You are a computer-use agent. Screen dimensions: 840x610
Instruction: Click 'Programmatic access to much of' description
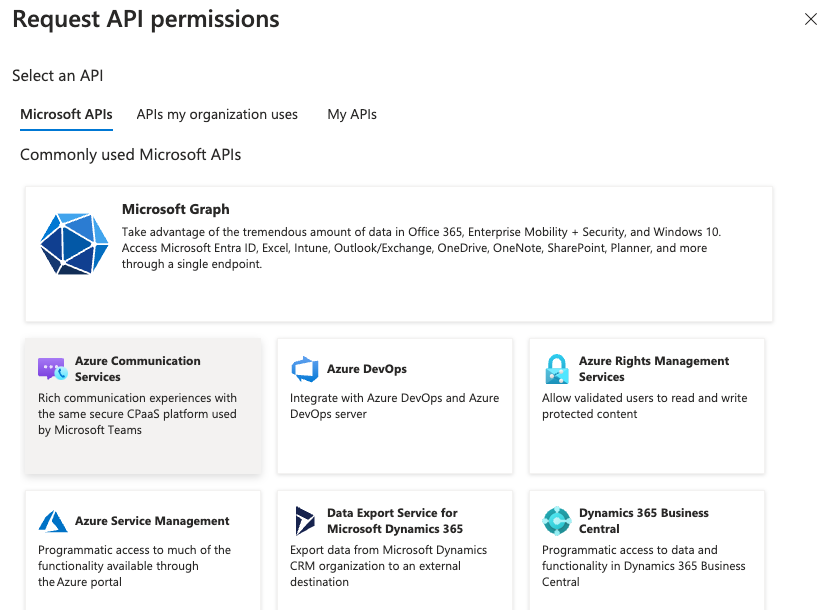134,566
